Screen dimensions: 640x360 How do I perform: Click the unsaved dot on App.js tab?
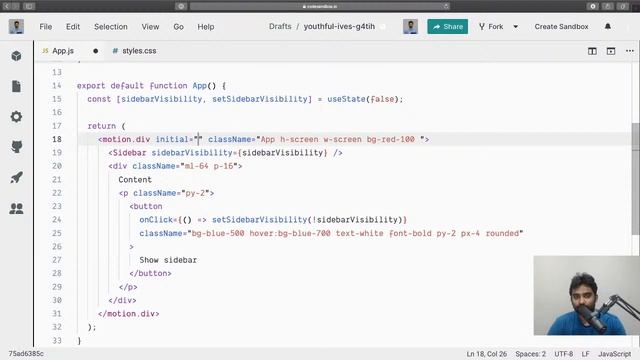[x=96, y=51]
